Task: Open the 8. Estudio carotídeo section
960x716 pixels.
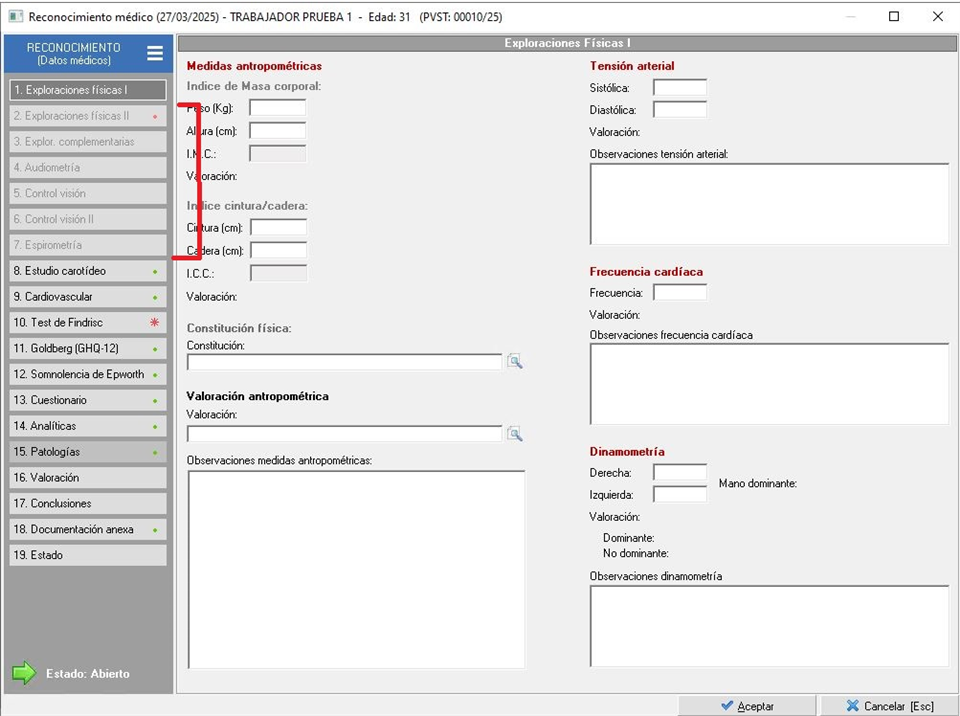Action: pyautogui.click(x=87, y=271)
